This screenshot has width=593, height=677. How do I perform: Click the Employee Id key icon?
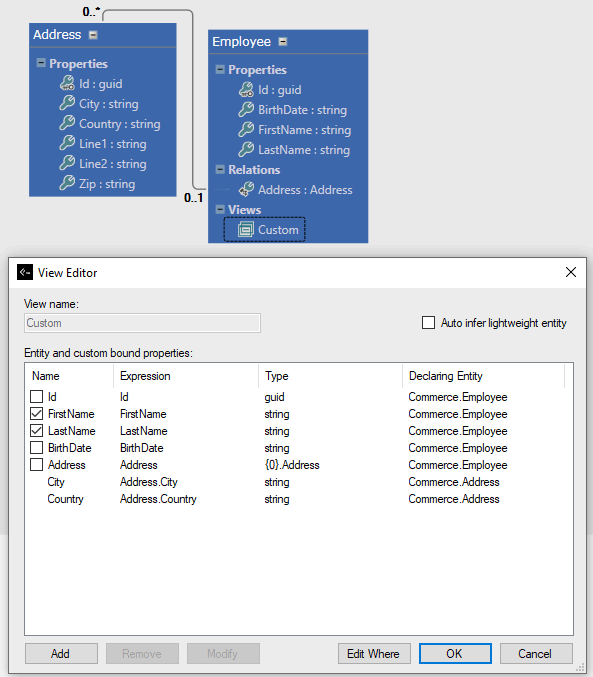246,89
